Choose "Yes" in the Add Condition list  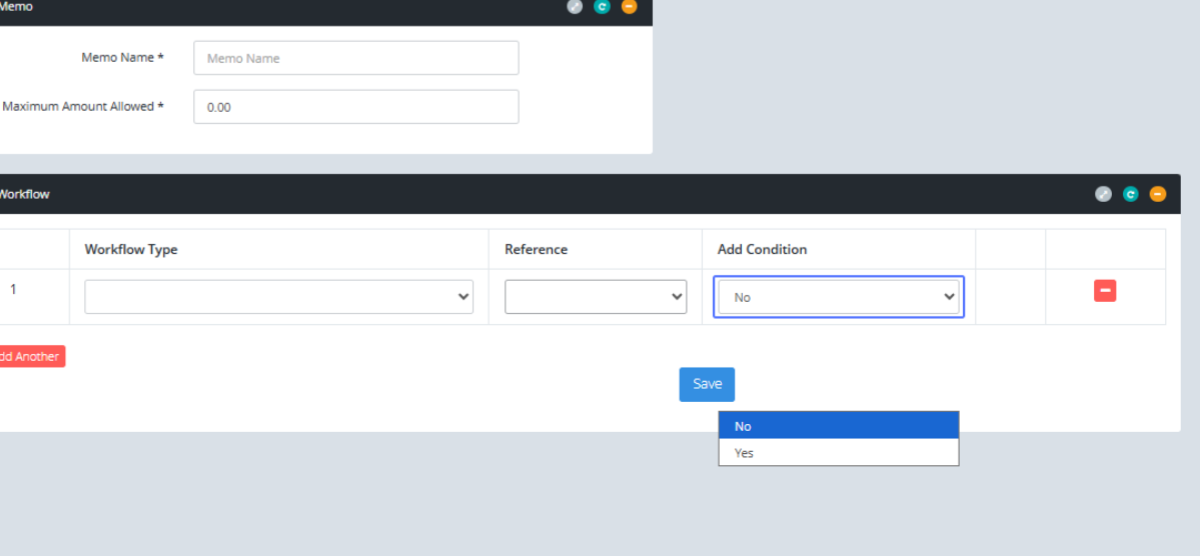(x=838, y=453)
